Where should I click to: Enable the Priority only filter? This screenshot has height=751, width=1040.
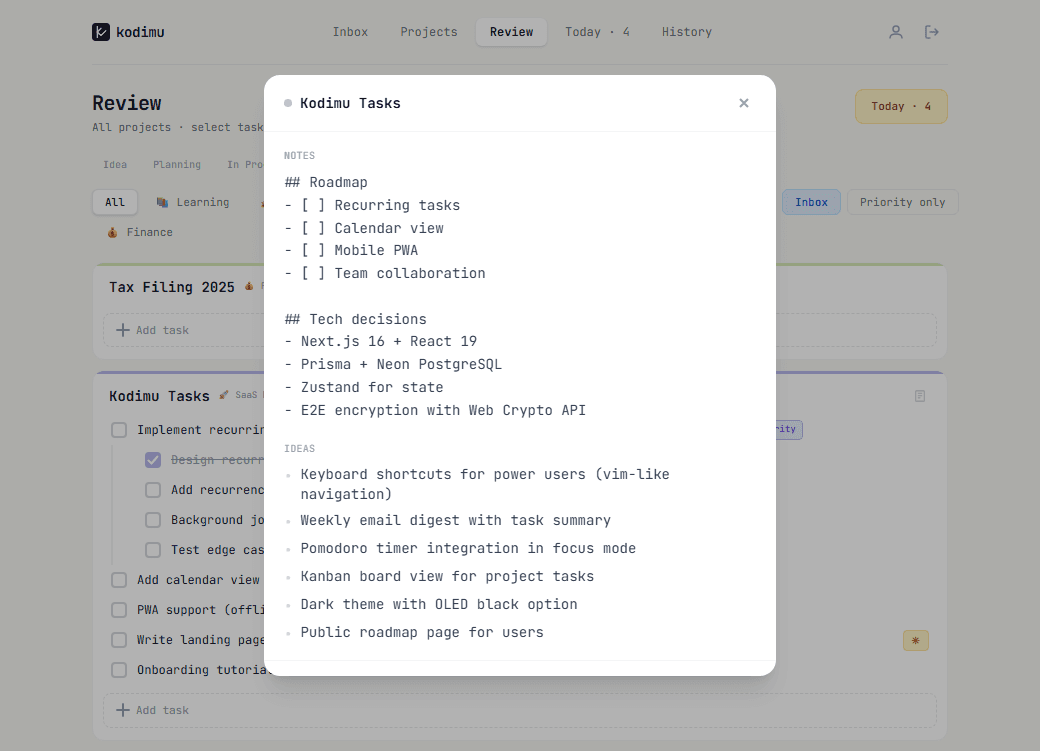(x=902, y=202)
